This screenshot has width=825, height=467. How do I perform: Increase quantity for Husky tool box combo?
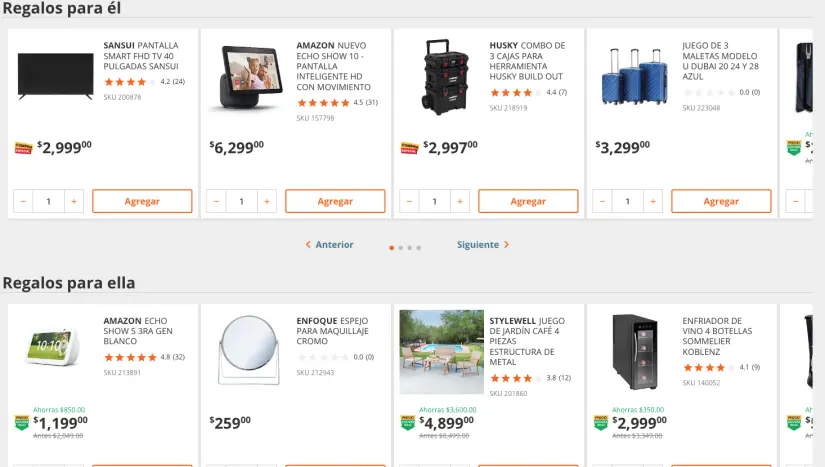[460, 201]
